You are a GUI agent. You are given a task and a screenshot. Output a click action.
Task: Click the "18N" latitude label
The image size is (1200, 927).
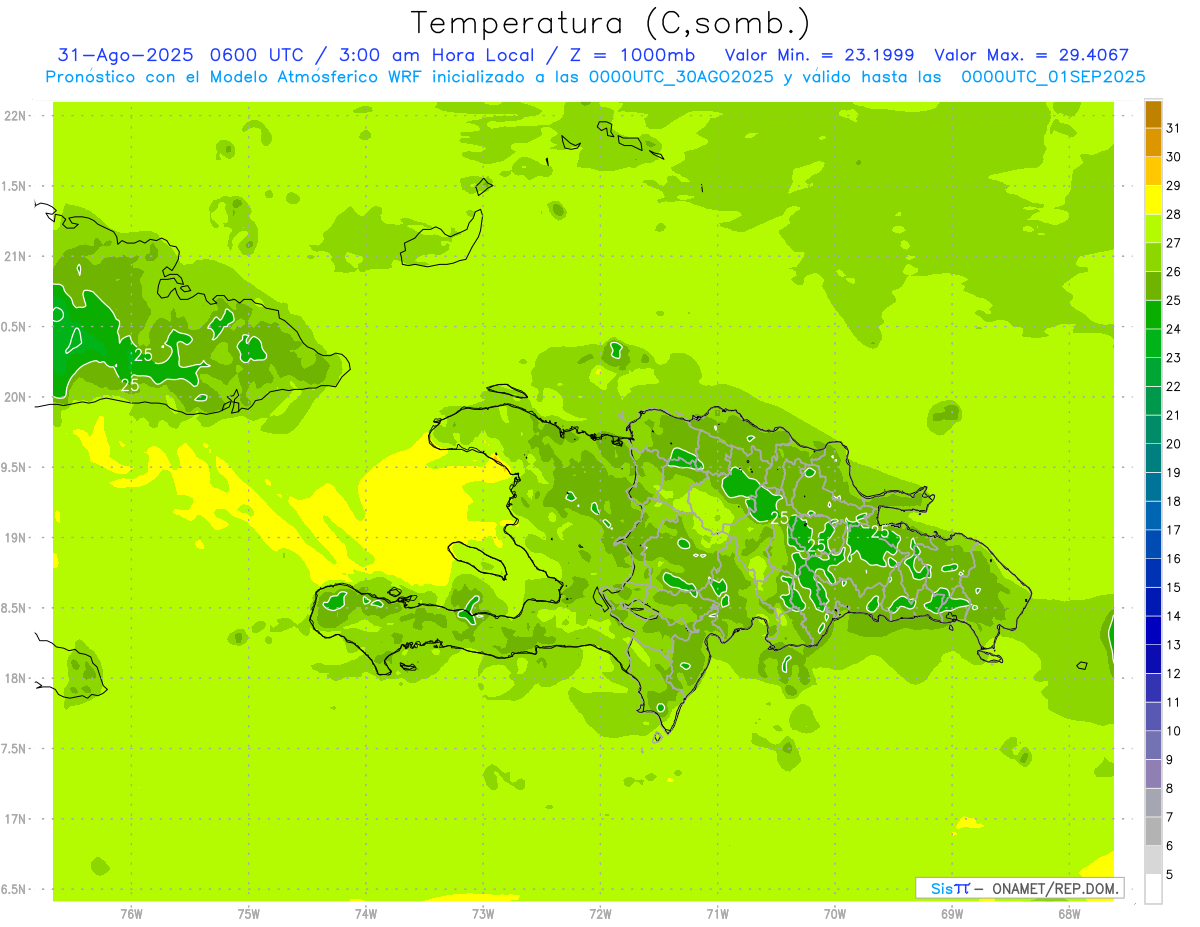click(15, 679)
